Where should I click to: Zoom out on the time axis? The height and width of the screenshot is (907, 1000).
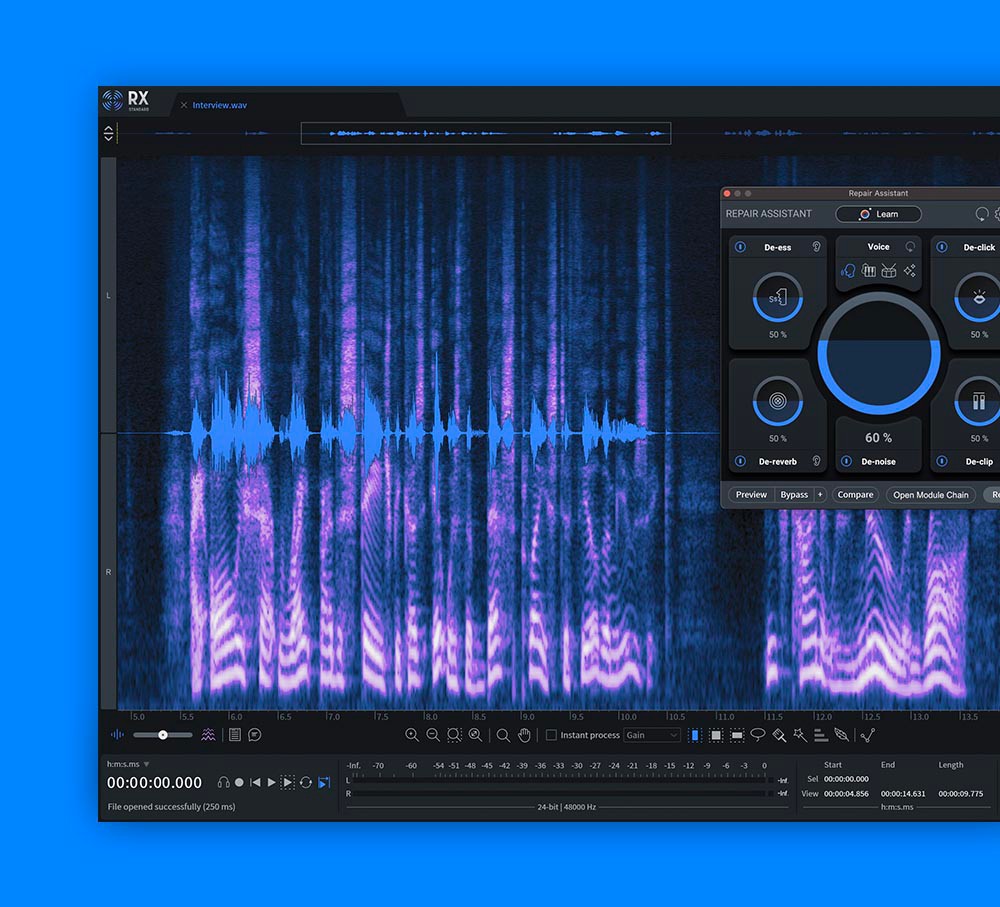(433, 735)
